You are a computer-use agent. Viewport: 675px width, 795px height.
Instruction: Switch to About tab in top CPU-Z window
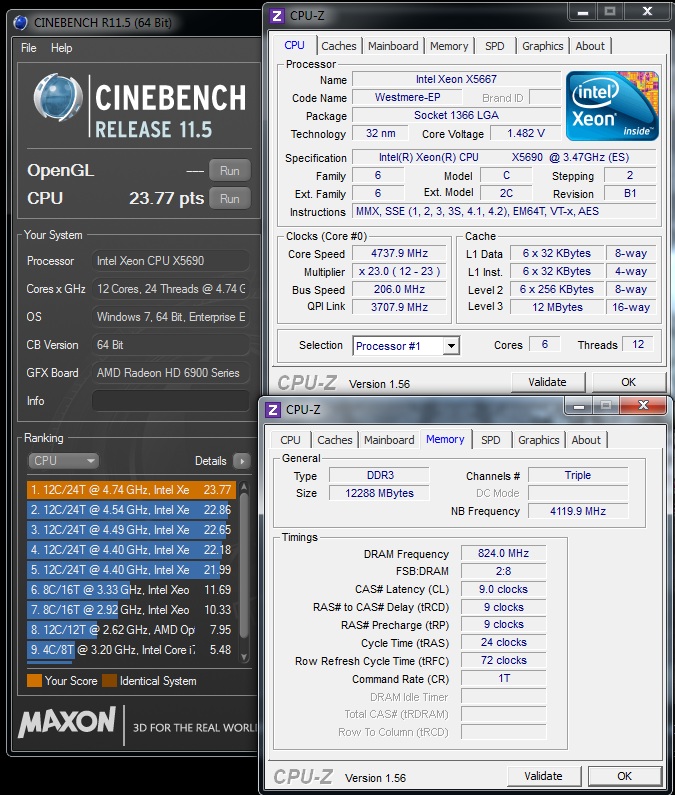(x=590, y=46)
